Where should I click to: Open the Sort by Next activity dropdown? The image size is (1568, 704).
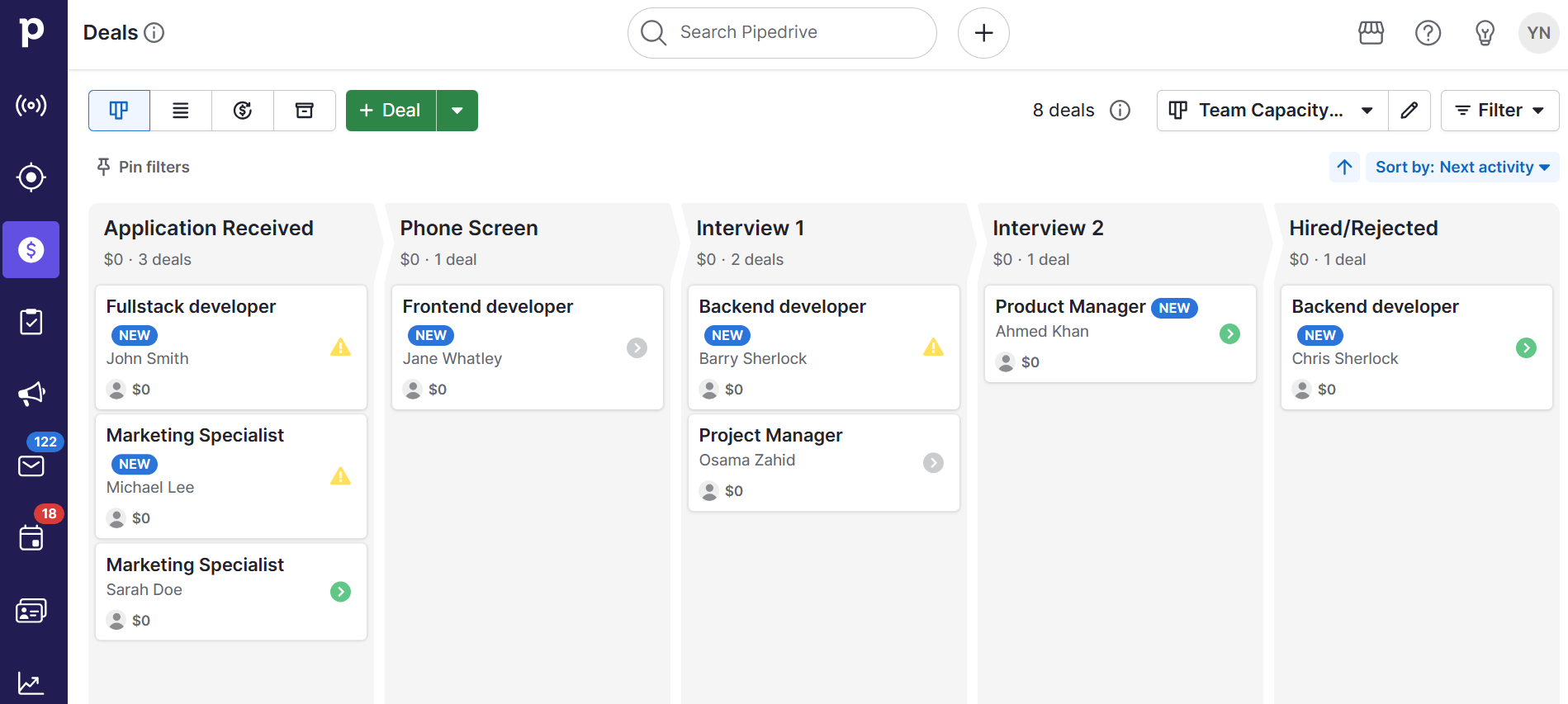tap(1461, 168)
